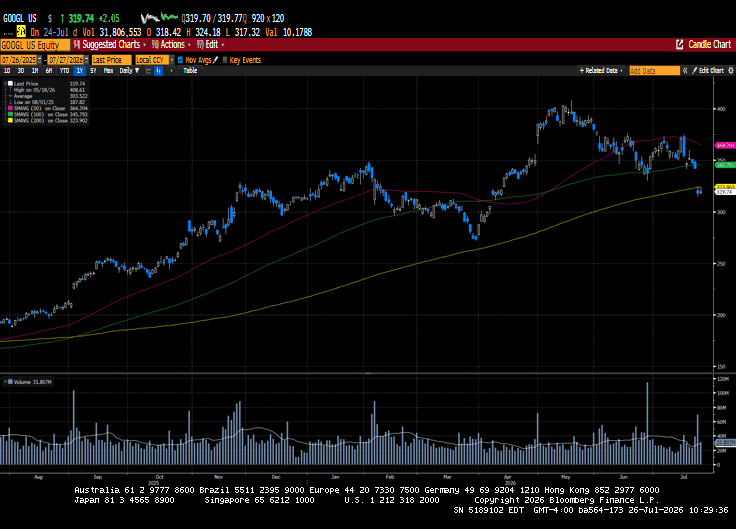Viewport: 736px width, 529px height.
Task: Click the green up arrow price indicator
Action: click(x=62, y=18)
